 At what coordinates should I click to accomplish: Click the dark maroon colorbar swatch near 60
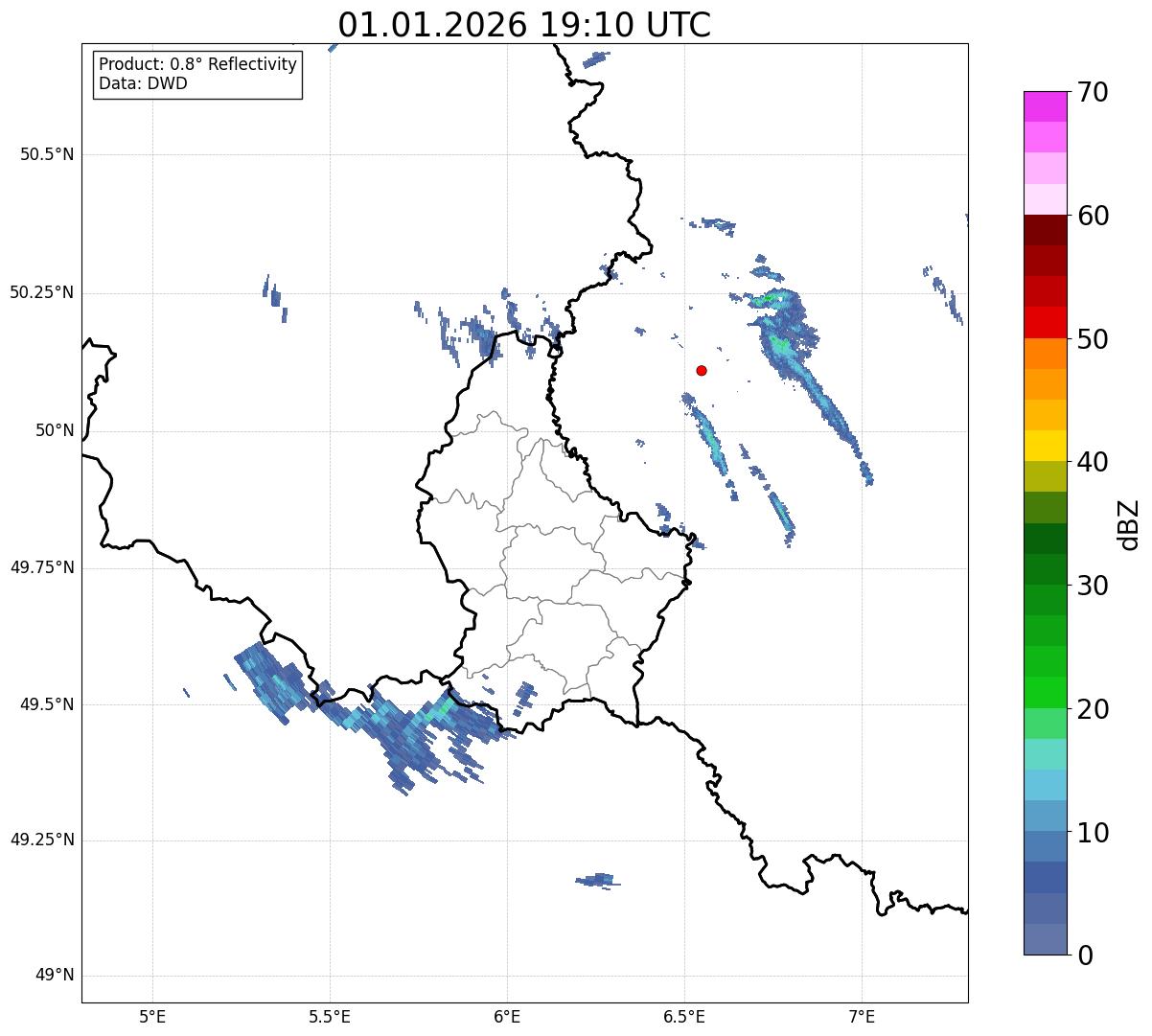1045,230
